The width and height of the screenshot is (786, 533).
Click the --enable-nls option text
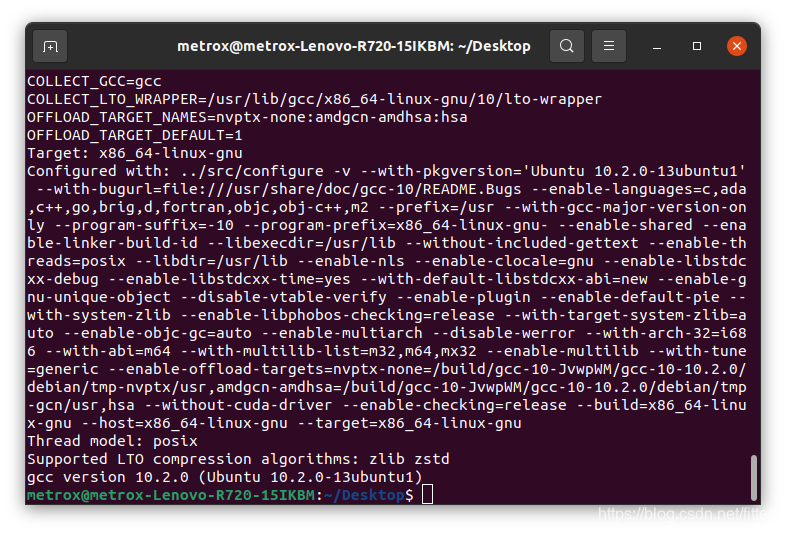point(351,261)
